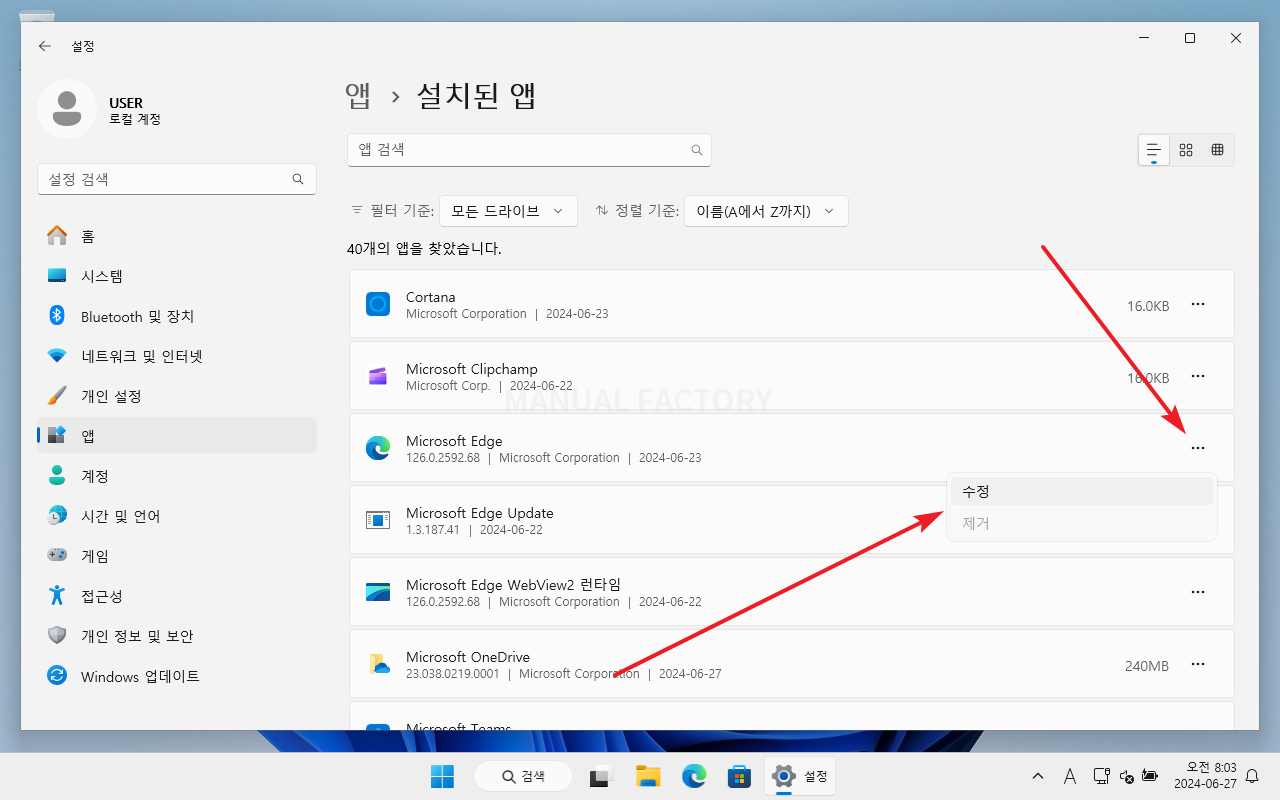Image resolution: width=1280 pixels, height=800 pixels.
Task: Open 시스템 settings category
Action: coord(177,276)
